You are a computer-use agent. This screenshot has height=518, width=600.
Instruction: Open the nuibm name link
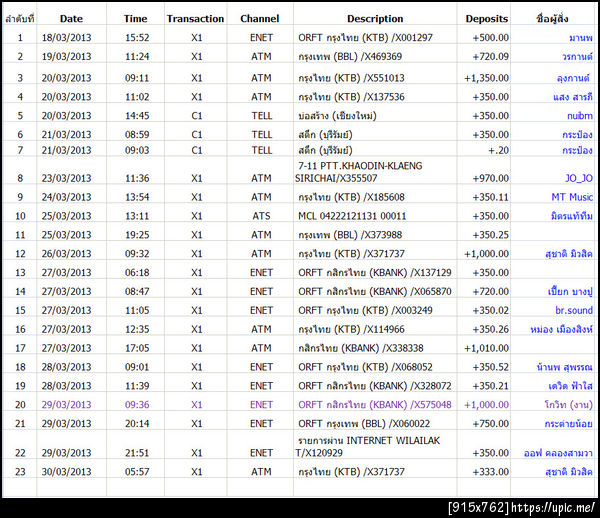pyautogui.click(x=580, y=116)
